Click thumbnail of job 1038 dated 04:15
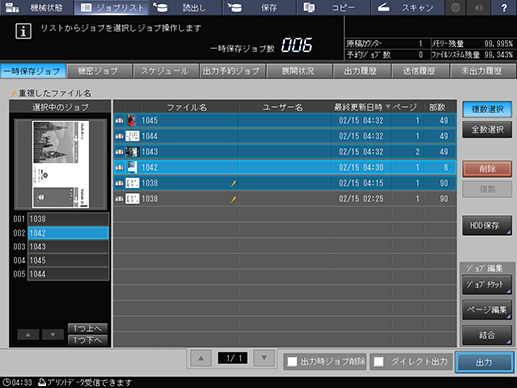The image size is (517, 388). point(132,183)
